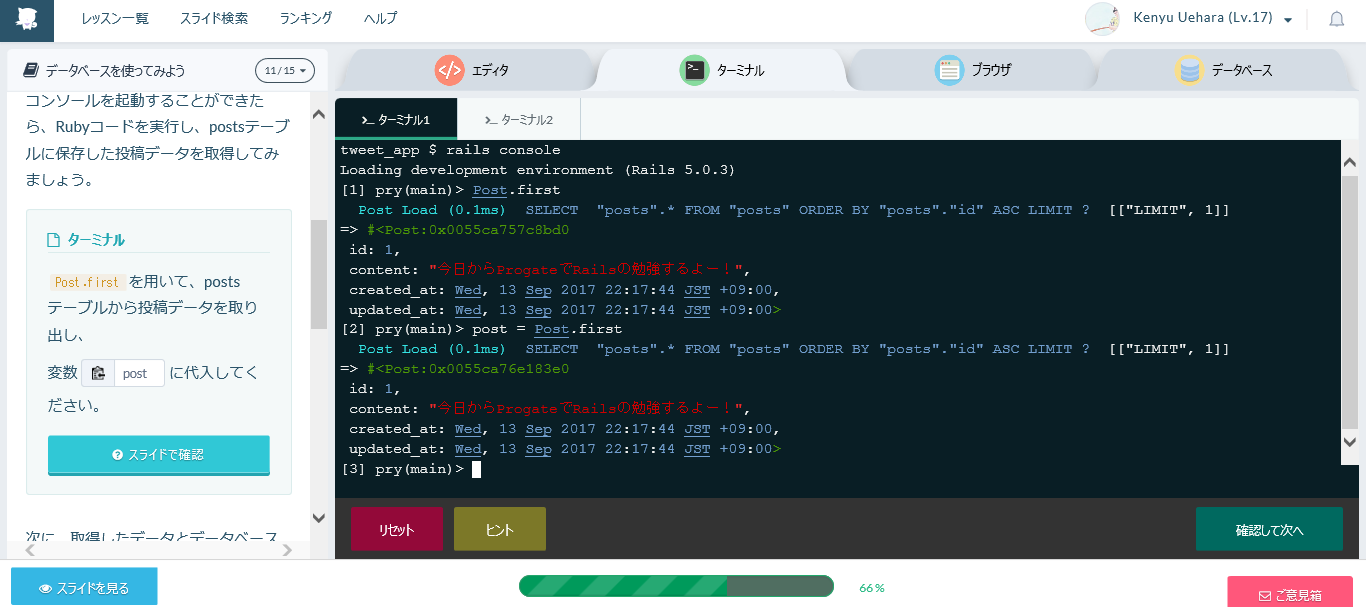Click the データベース database icon
This screenshot has height=607, width=1366.
coord(1189,70)
